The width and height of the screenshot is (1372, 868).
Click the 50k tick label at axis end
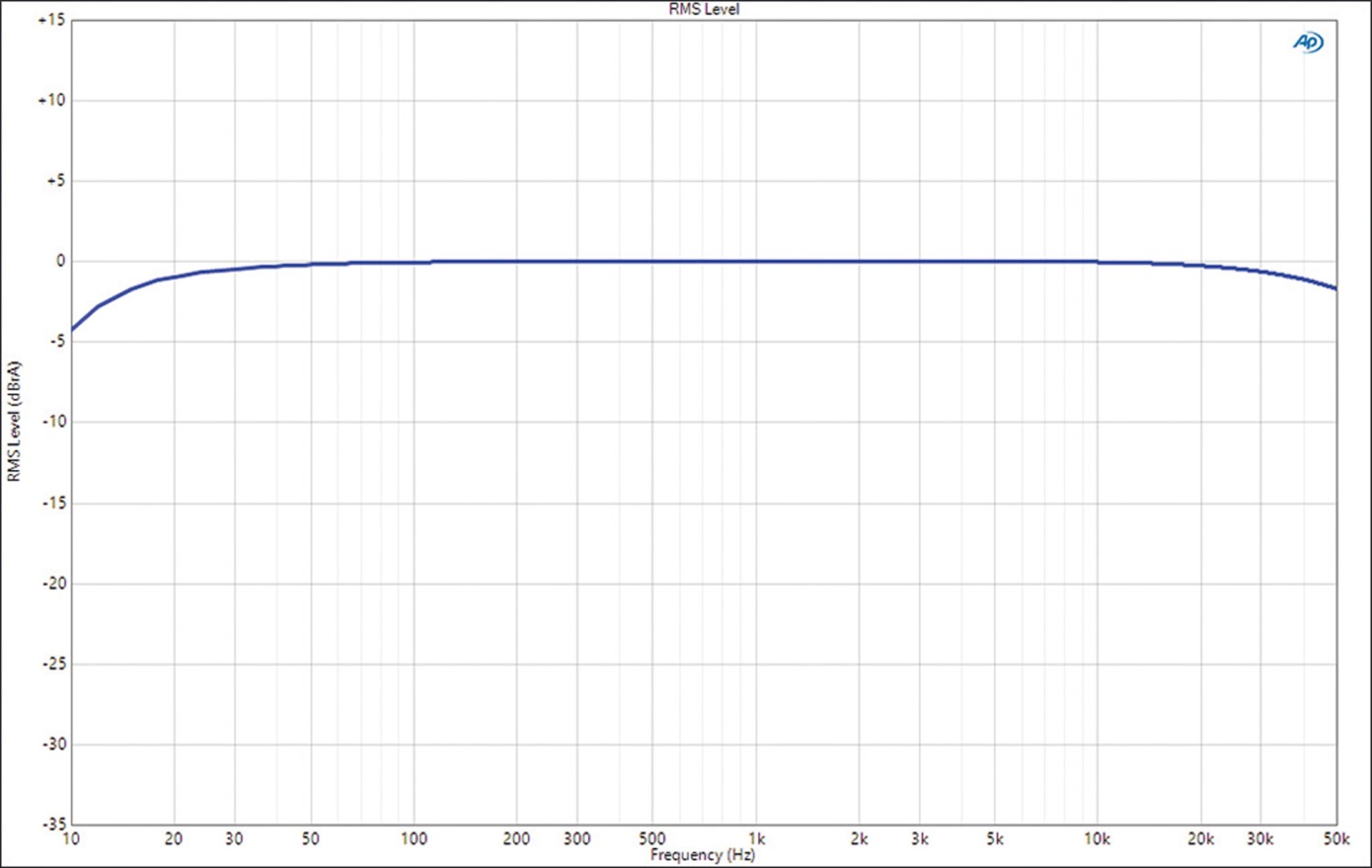(x=1335, y=839)
